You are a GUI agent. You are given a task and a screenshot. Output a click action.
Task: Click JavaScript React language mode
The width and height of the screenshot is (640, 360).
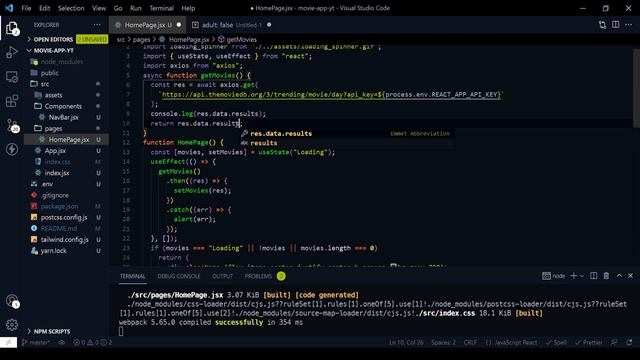click(511, 342)
